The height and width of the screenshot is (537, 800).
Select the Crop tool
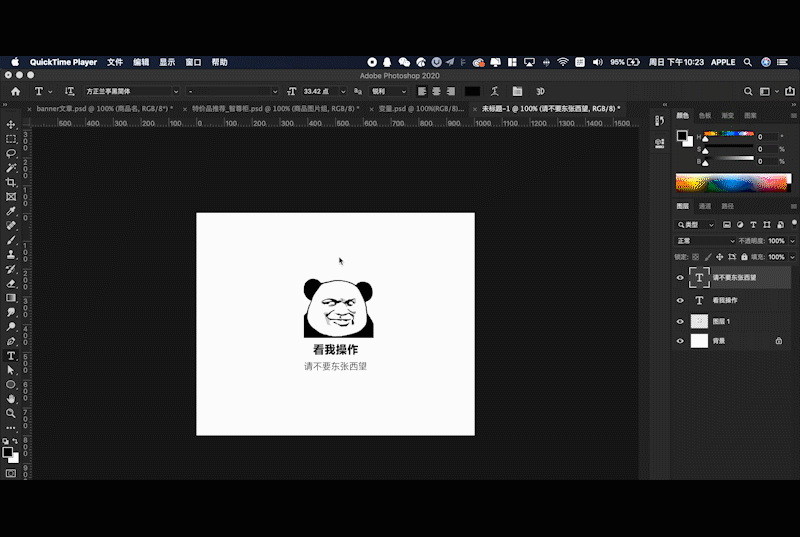(11, 182)
